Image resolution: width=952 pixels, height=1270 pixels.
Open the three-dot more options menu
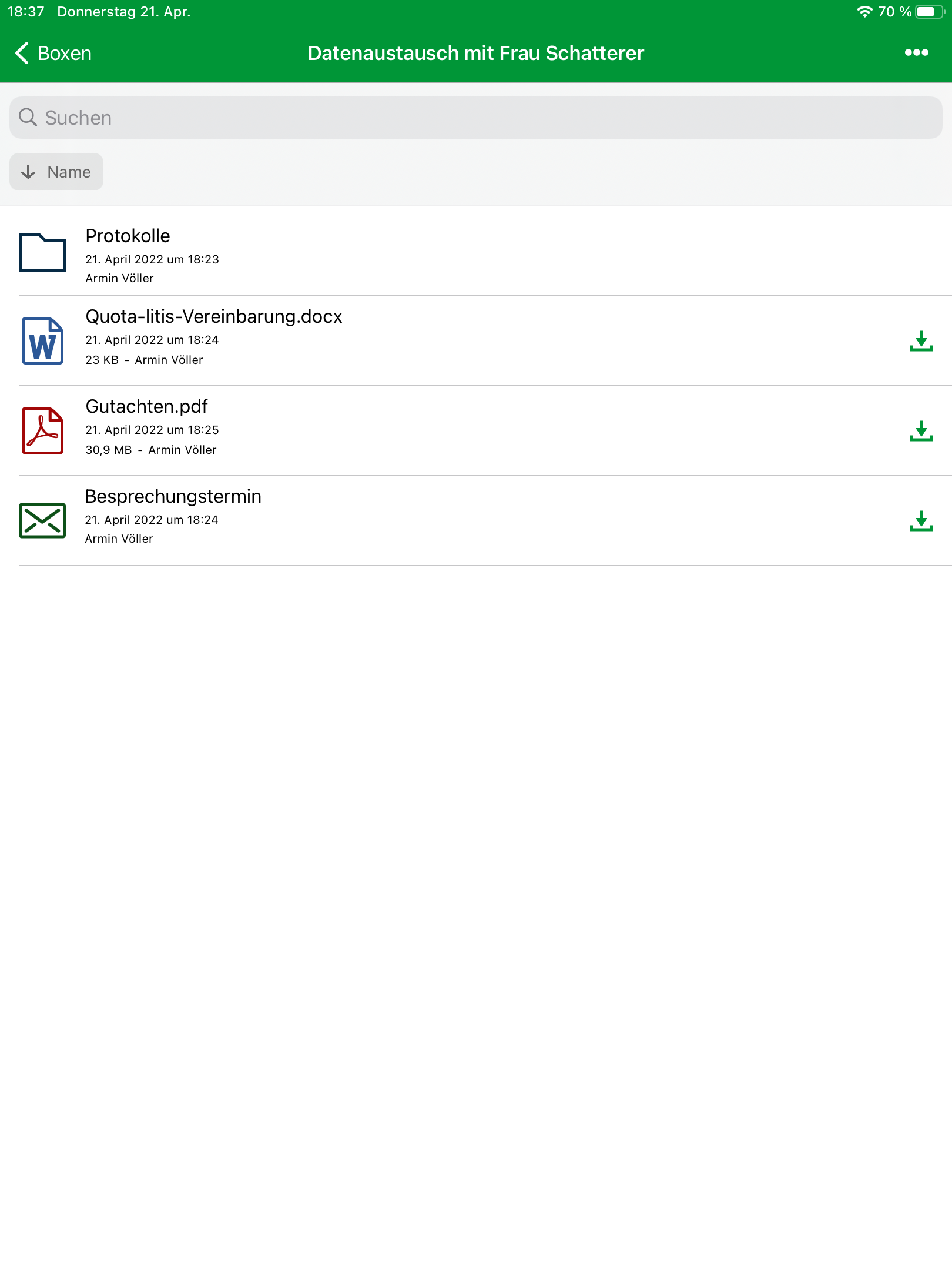click(x=916, y=53)
